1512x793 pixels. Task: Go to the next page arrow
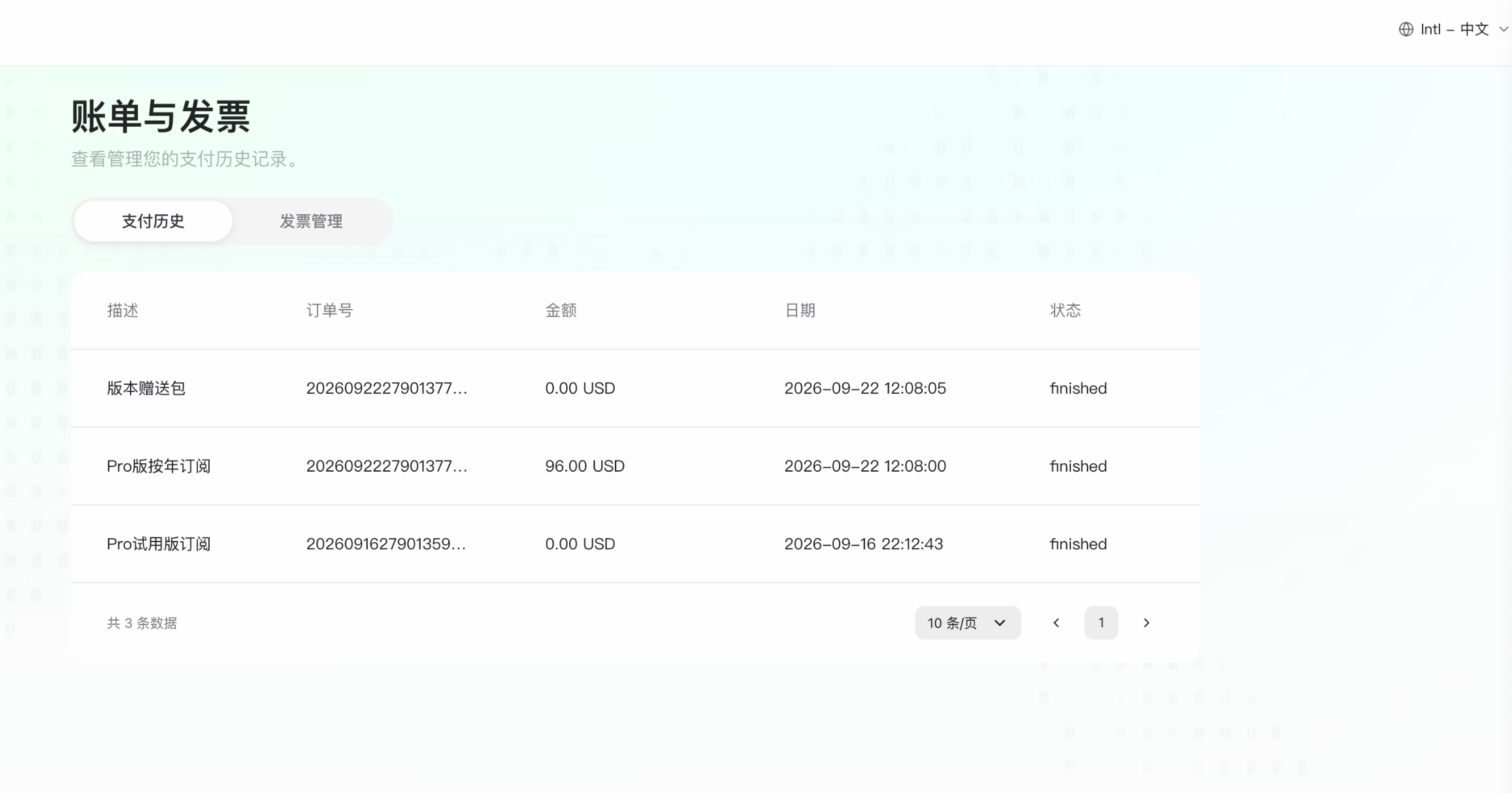coord(1146,623)
